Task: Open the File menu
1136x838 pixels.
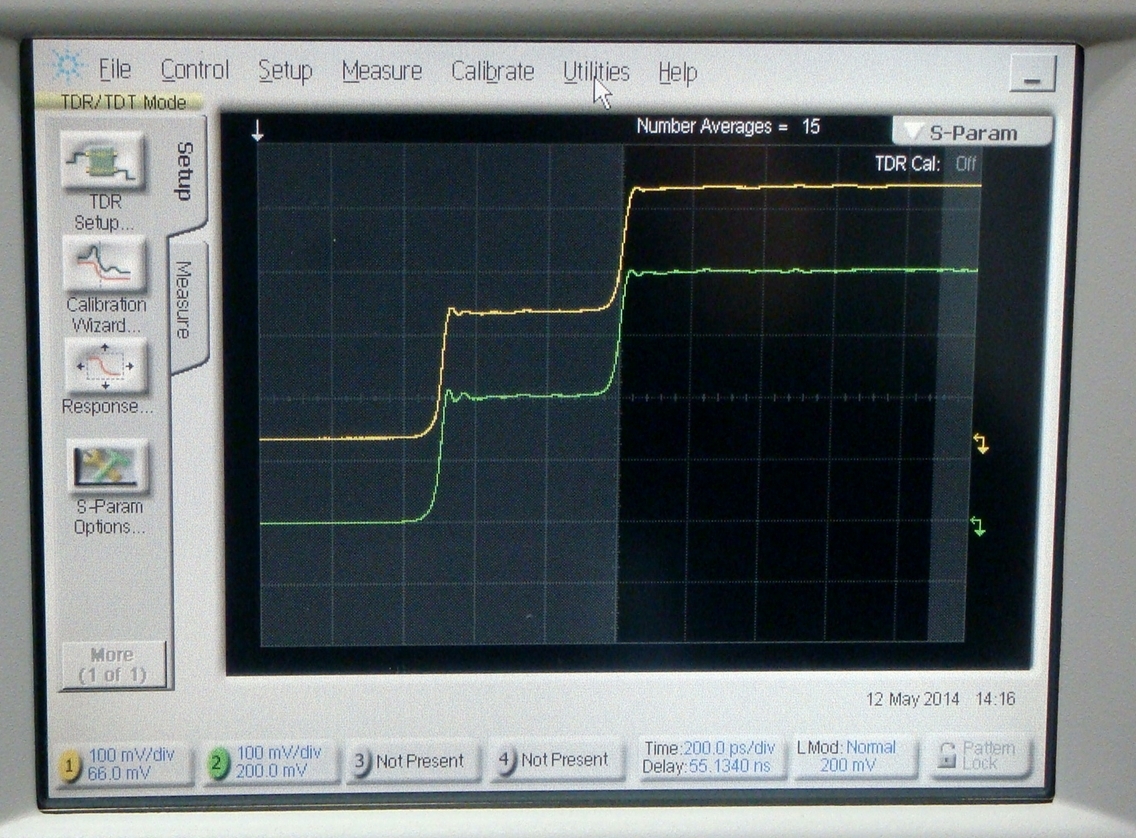Action: [x=114, y=70]
